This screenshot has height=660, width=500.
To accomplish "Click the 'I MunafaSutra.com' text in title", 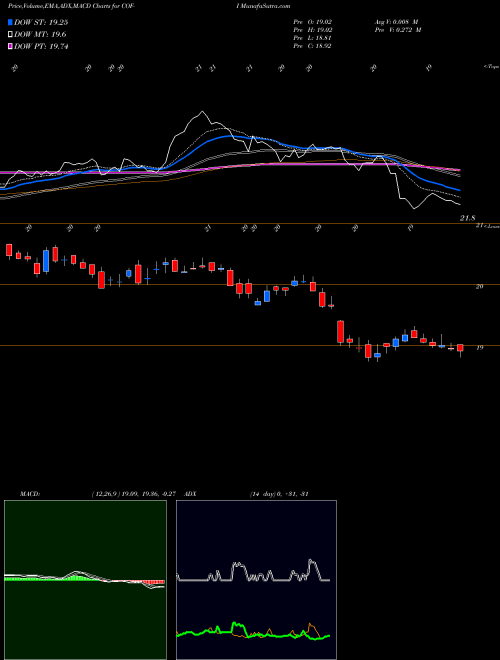I will pos(263,6).
